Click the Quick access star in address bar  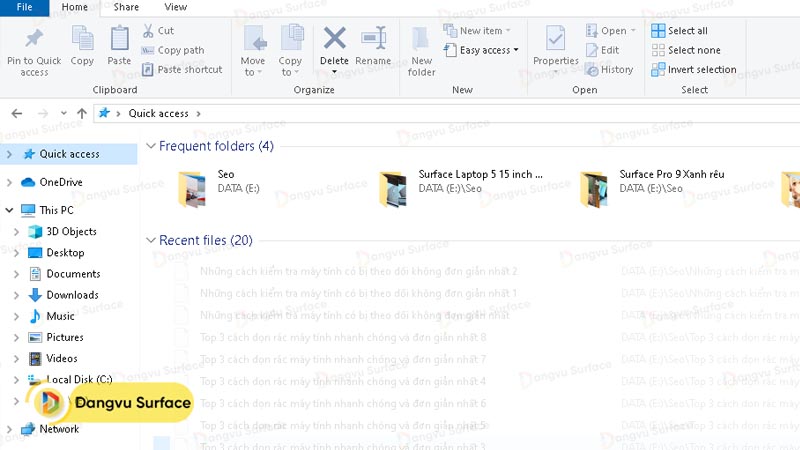tap(104, 113)
